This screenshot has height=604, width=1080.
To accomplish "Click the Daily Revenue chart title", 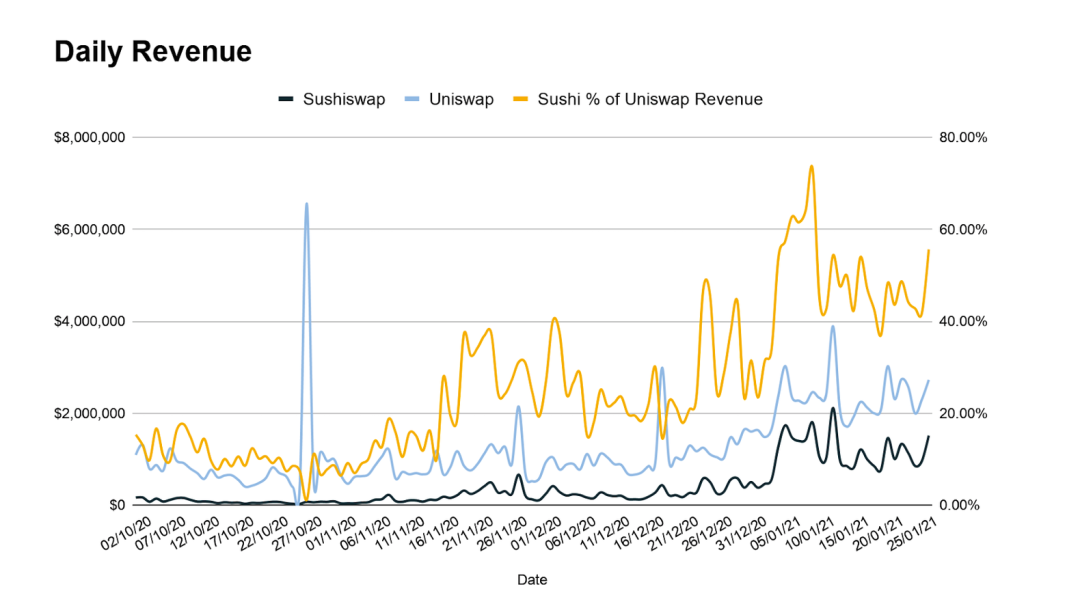I will pos(152,52).
